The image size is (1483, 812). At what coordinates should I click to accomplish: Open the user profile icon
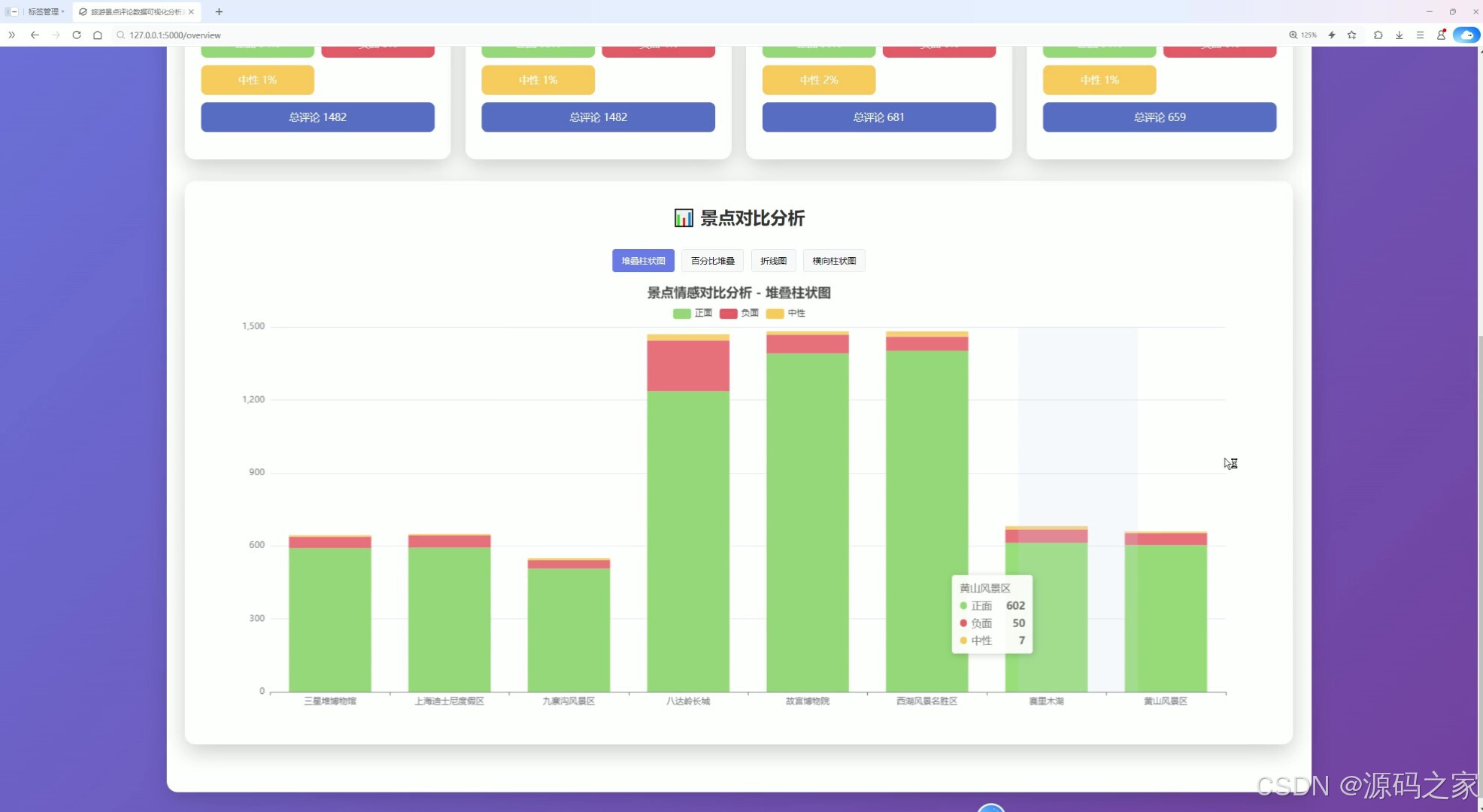[1441, 35]
